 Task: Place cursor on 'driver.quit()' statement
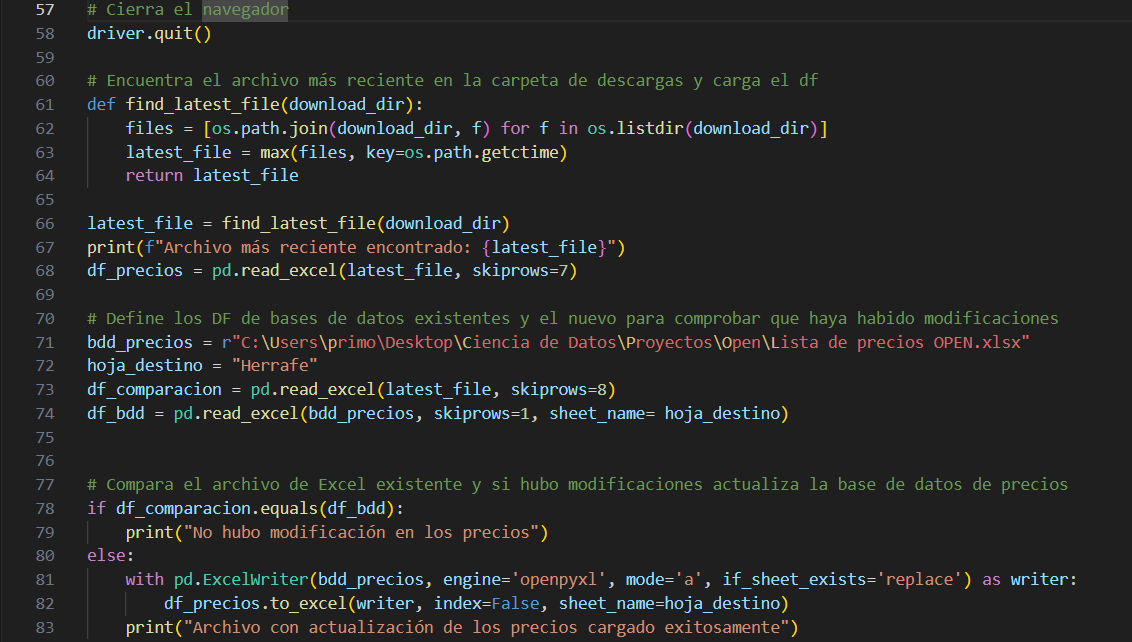pyautogui.click(x=149, y=33)
